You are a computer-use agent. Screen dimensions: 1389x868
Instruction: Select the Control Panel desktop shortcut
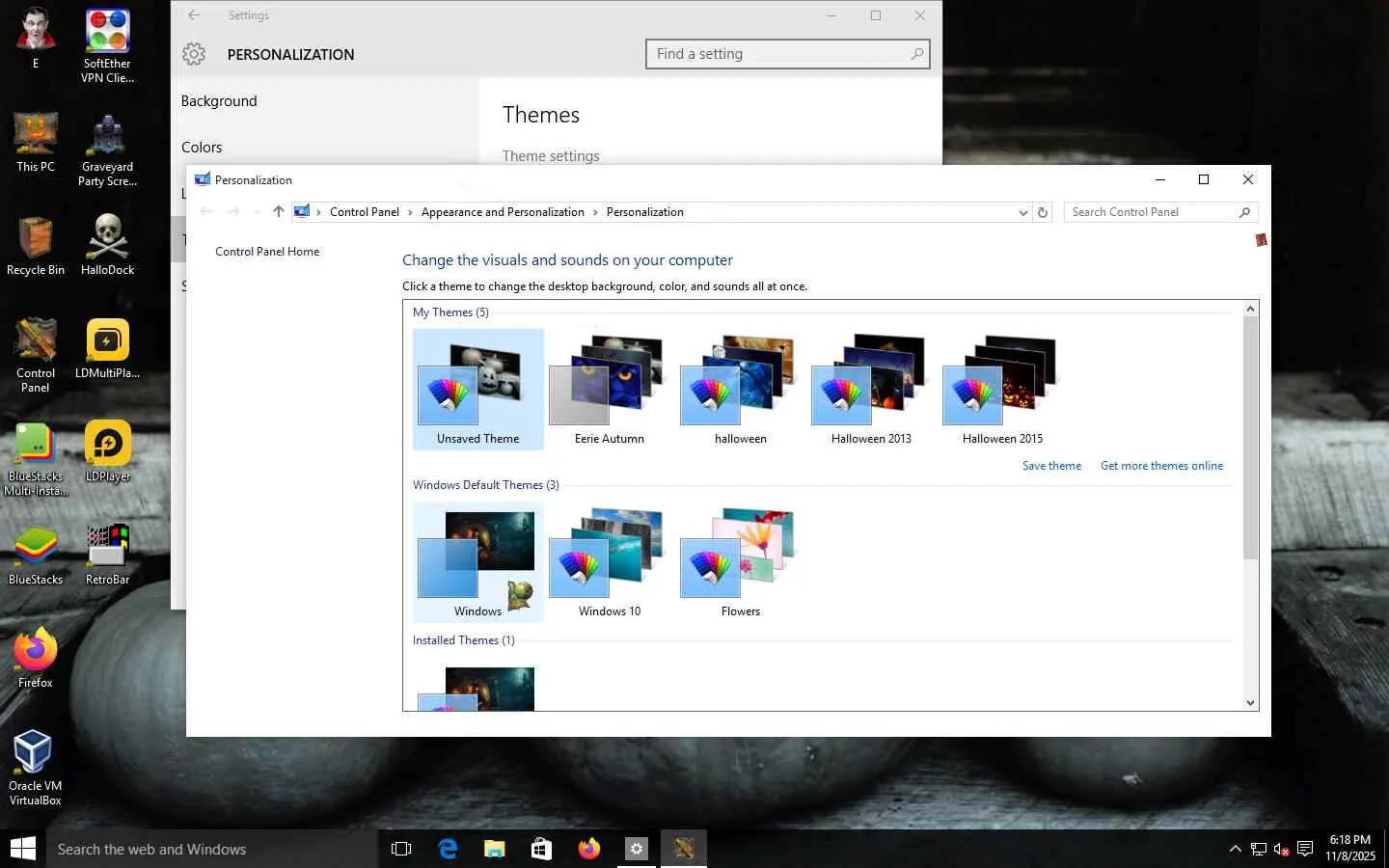[36, 356]
